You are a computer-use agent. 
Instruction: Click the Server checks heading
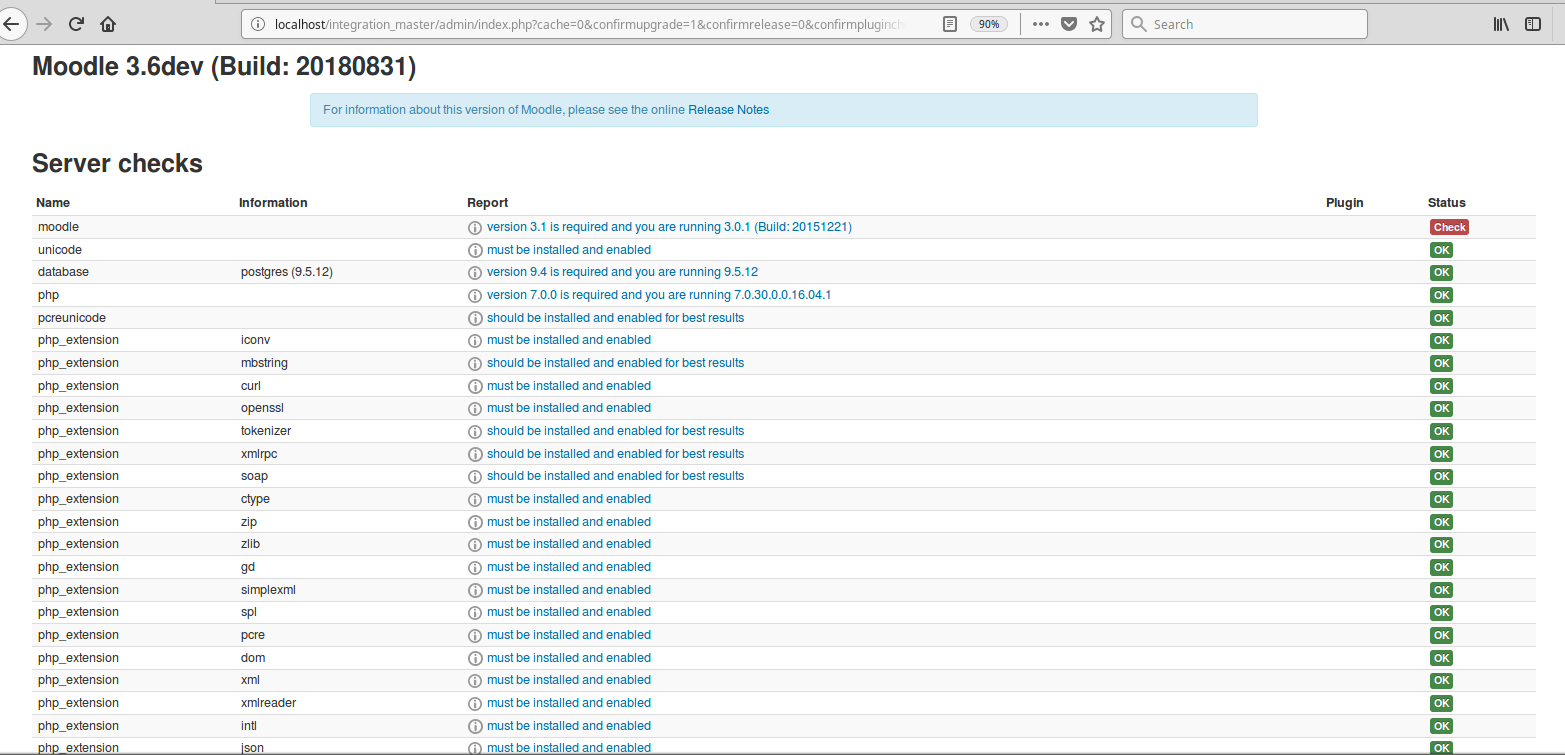click(117, 163)
